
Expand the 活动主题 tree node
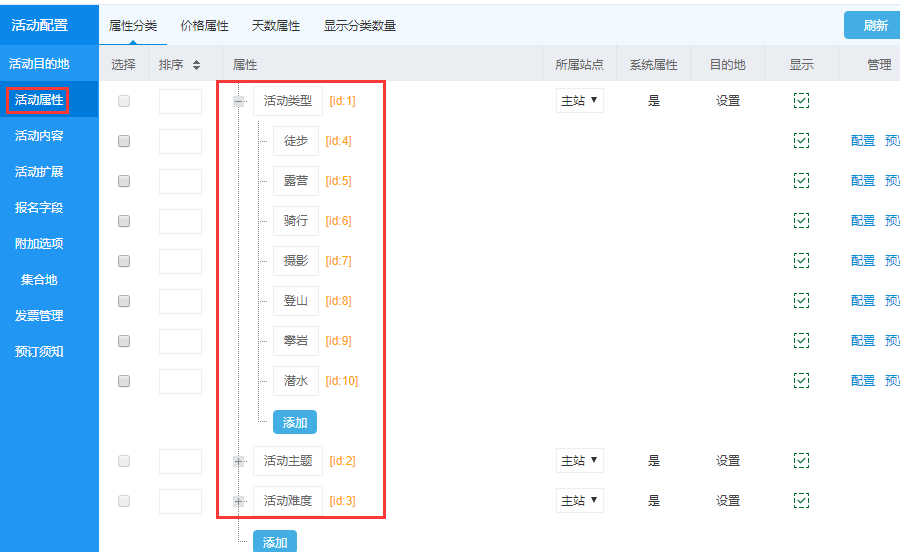pos(239,461)
